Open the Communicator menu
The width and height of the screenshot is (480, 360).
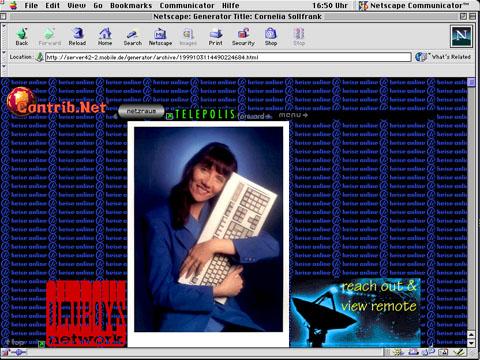click(187, 5)
